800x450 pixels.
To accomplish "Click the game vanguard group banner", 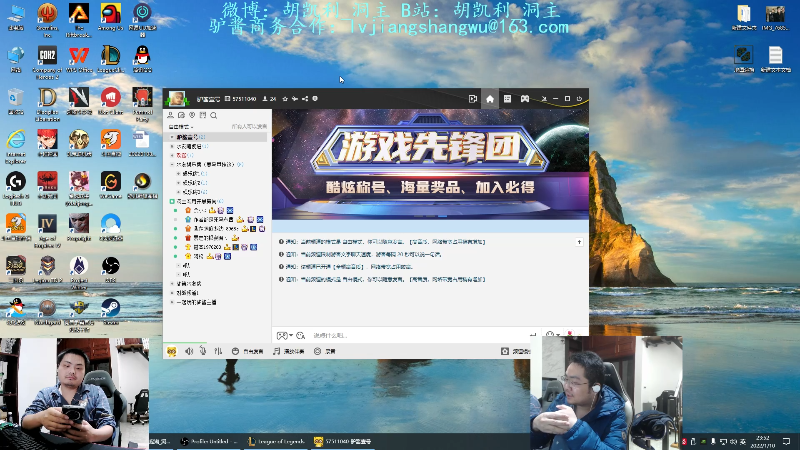I will click(x=430, y=164).
